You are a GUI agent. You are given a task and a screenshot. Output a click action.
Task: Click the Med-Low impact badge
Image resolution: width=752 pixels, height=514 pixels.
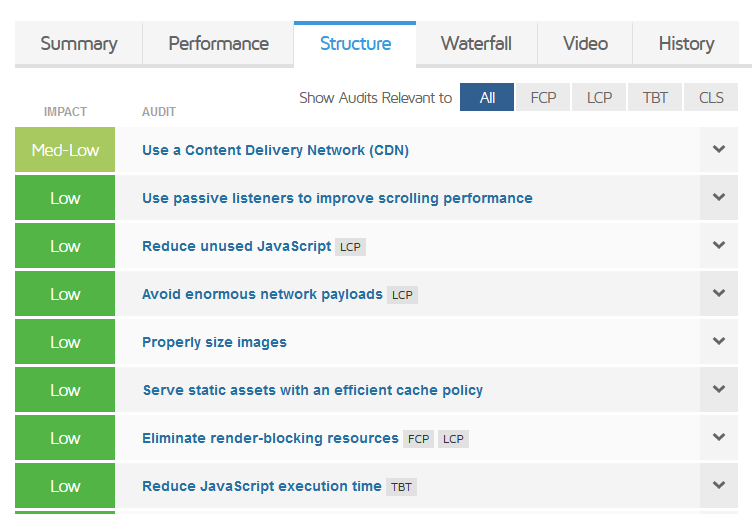click(65, 150)
